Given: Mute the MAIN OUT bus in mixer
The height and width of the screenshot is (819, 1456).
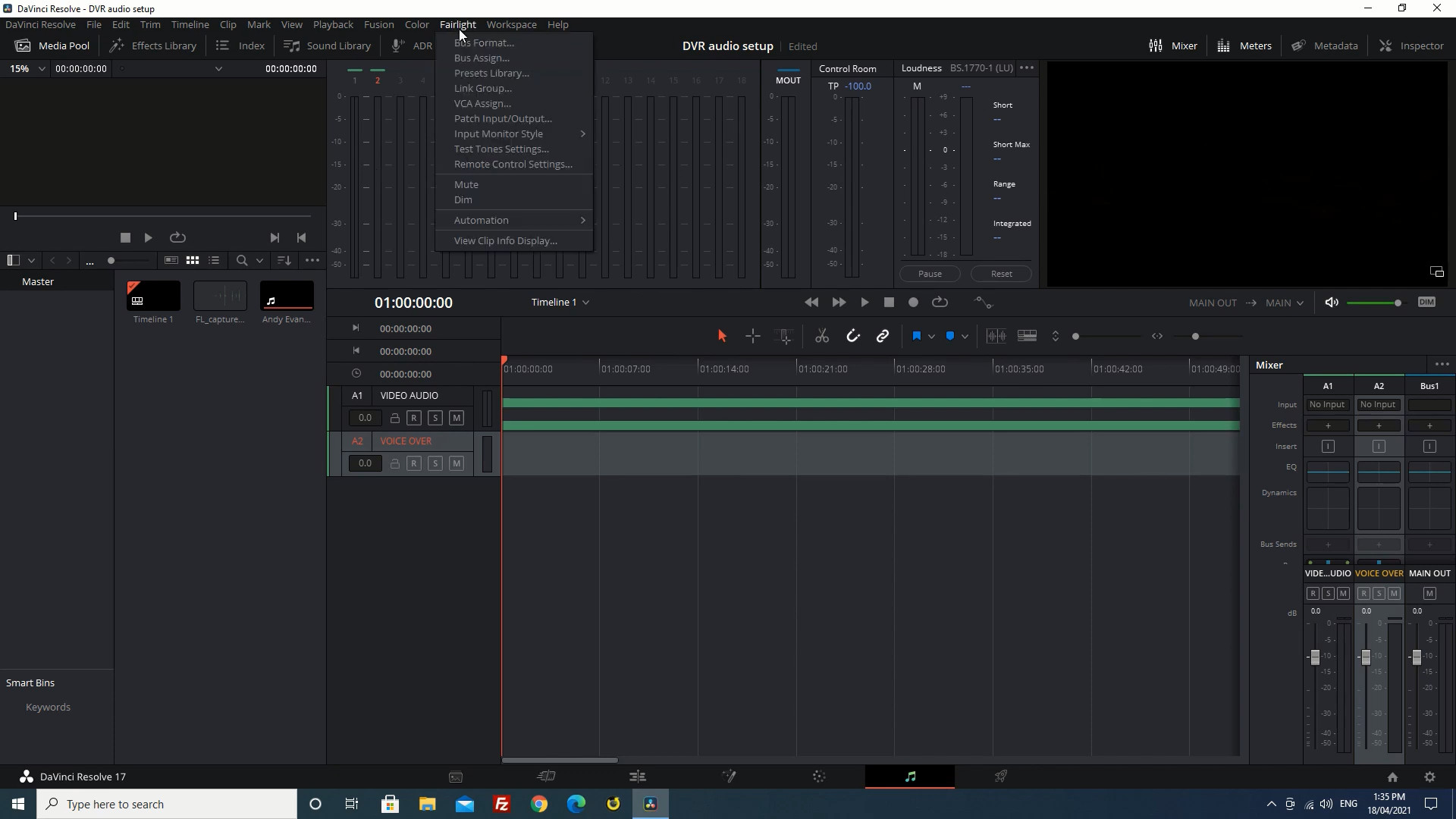Looking at the screenshot, I should (x=1429, y=594).
